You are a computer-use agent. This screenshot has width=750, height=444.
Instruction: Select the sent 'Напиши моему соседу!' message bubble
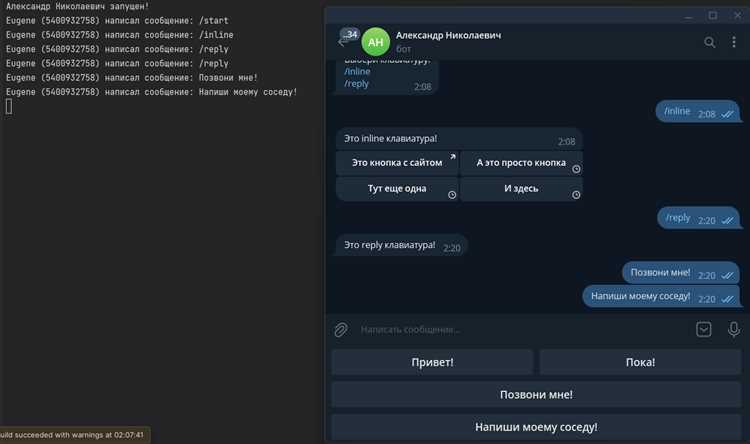pyautogui.click(x=661, y=297)
